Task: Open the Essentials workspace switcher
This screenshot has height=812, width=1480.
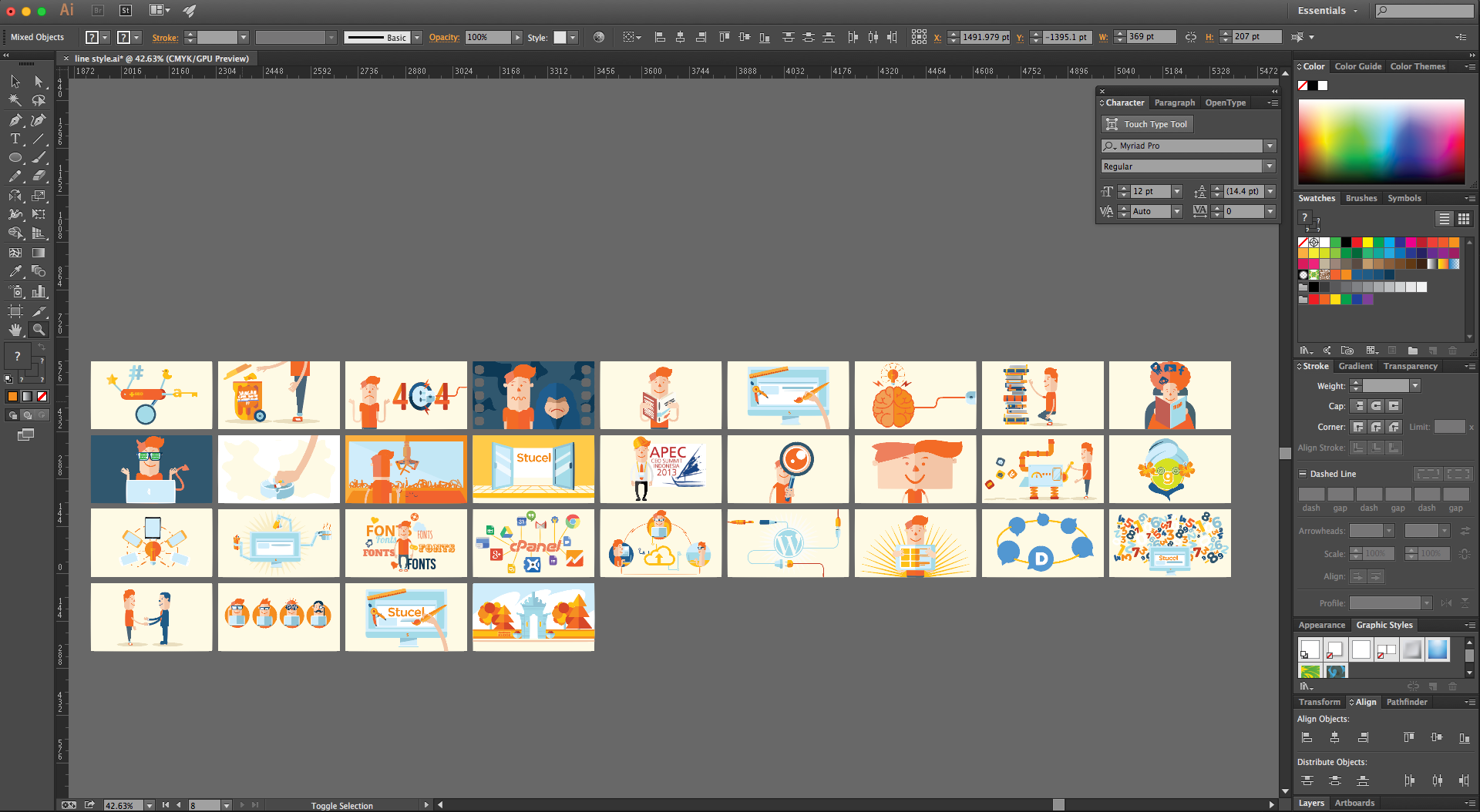Action: point(1327,11)
